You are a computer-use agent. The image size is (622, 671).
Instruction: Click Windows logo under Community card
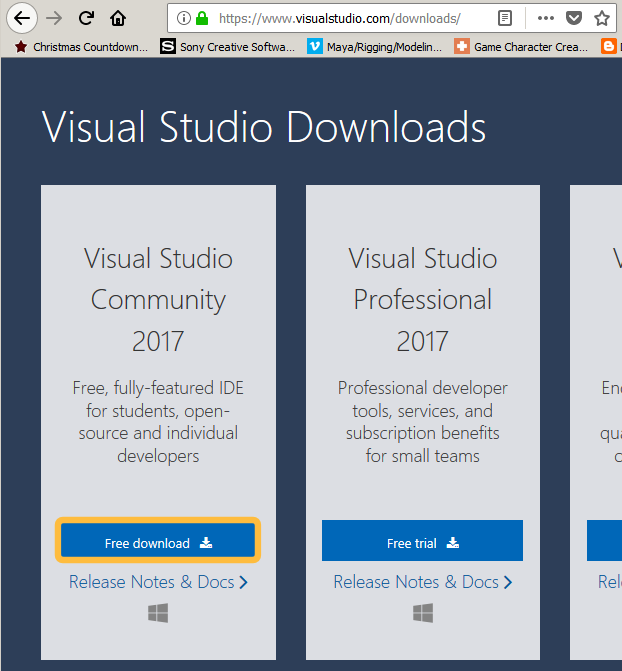[158, 613]
